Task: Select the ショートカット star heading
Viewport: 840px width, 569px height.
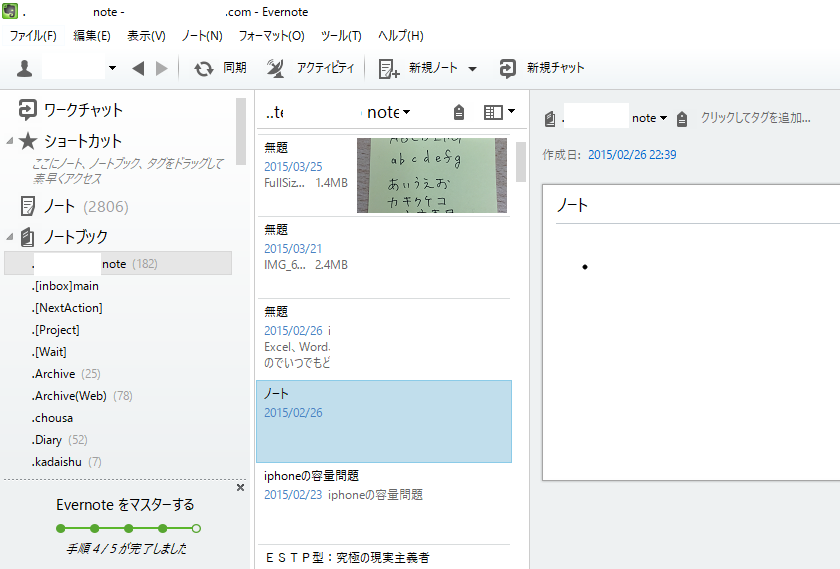Action: coord(70,141)
